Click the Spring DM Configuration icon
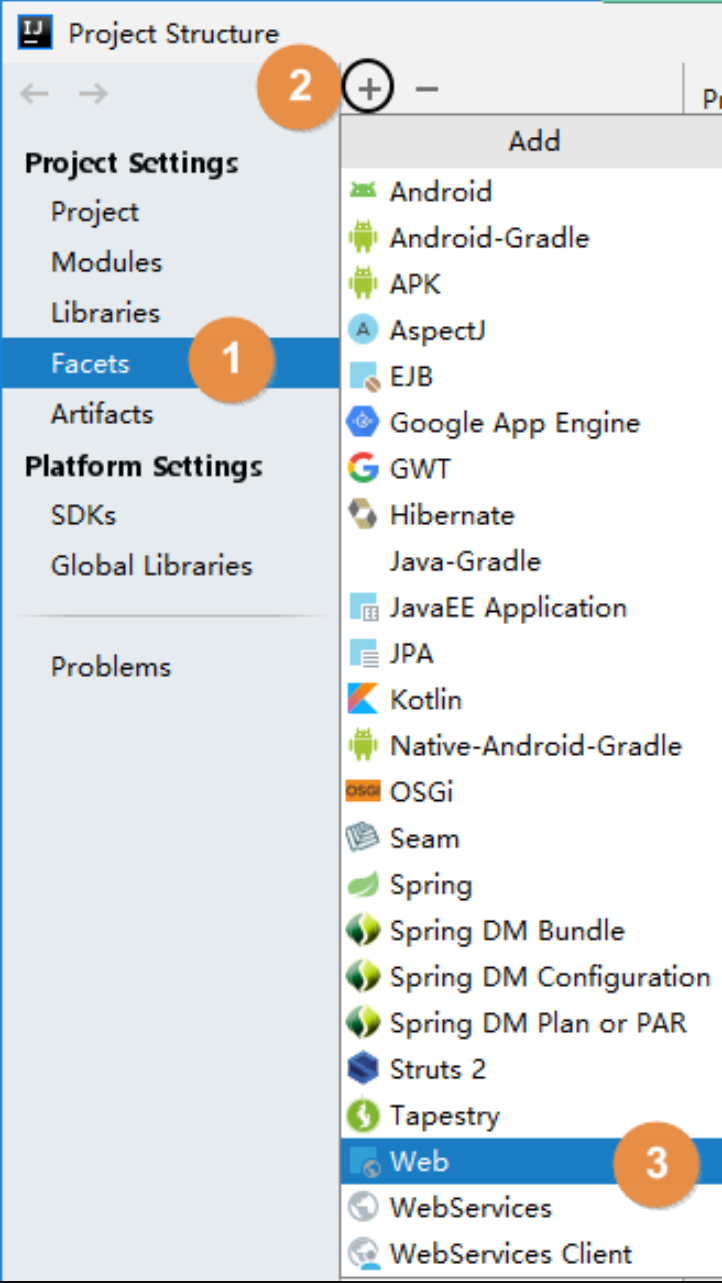The width and height of the screenshot is (722, 1283). click(363, 977)
